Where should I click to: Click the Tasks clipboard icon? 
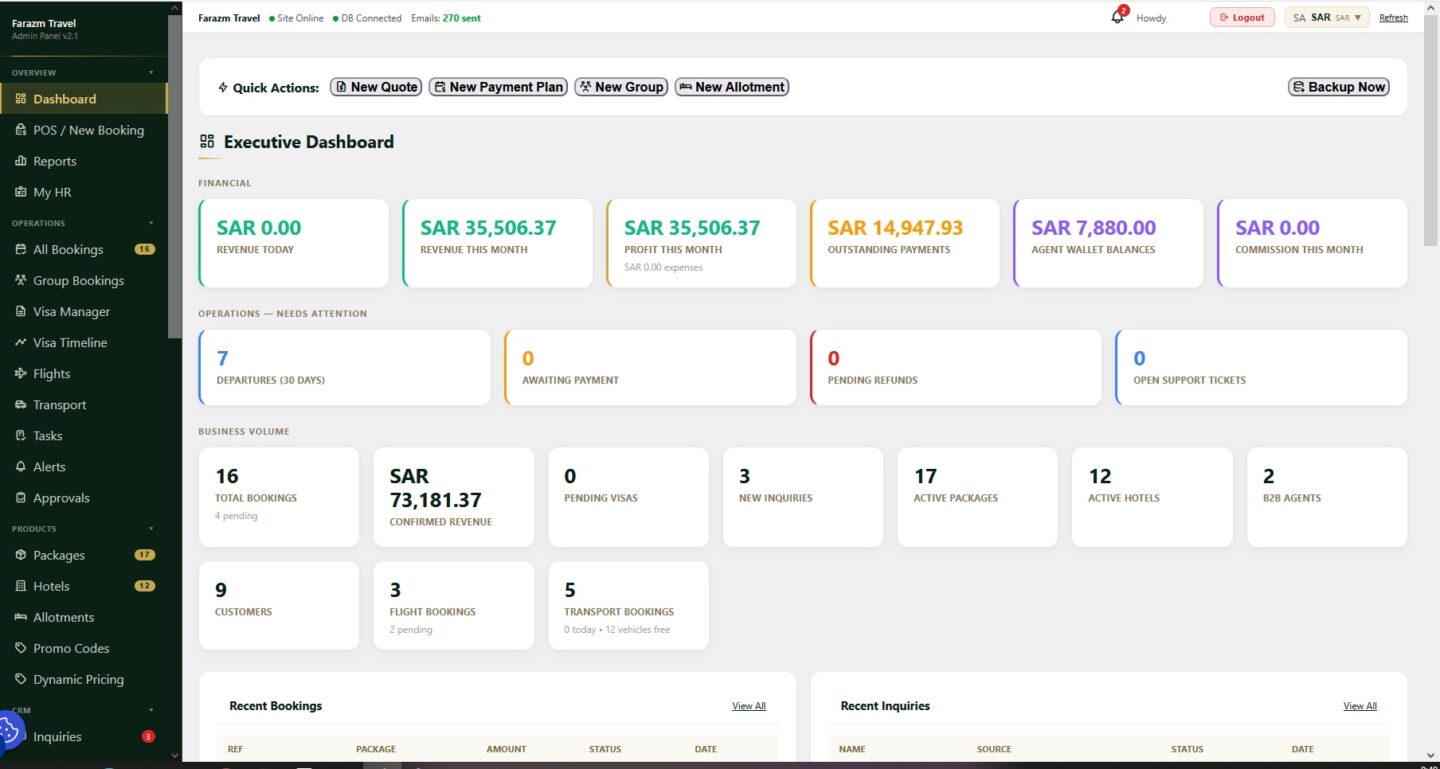tap(21, 436)
